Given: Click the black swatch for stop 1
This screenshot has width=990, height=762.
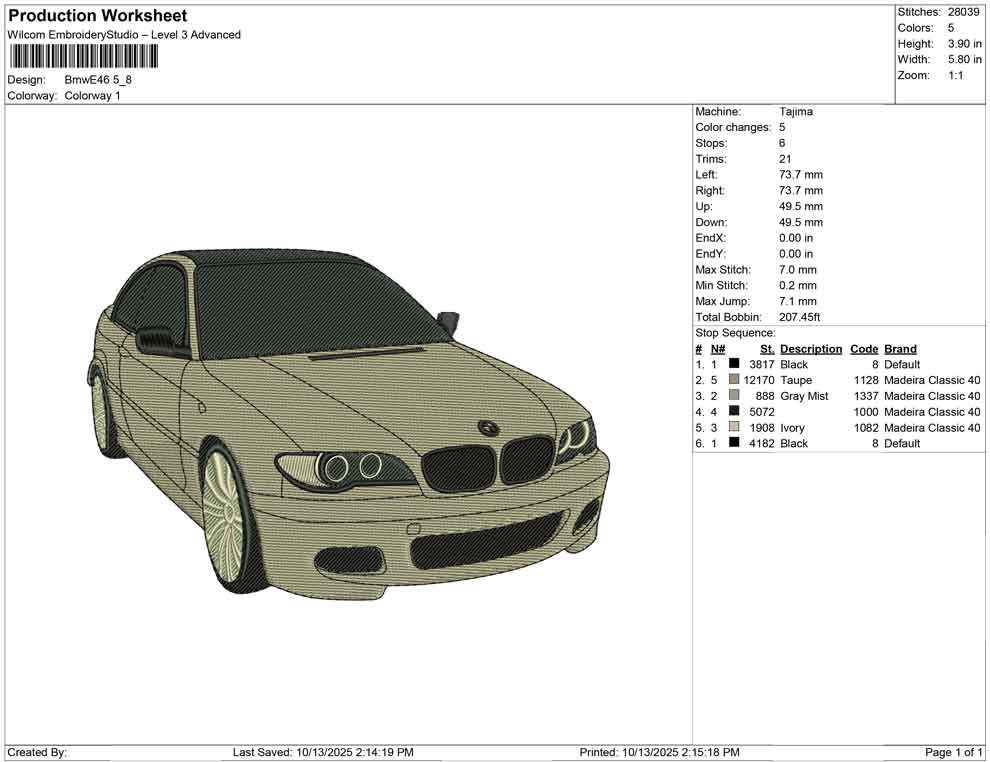Looking at the screenshot, I should click(734, 364).
